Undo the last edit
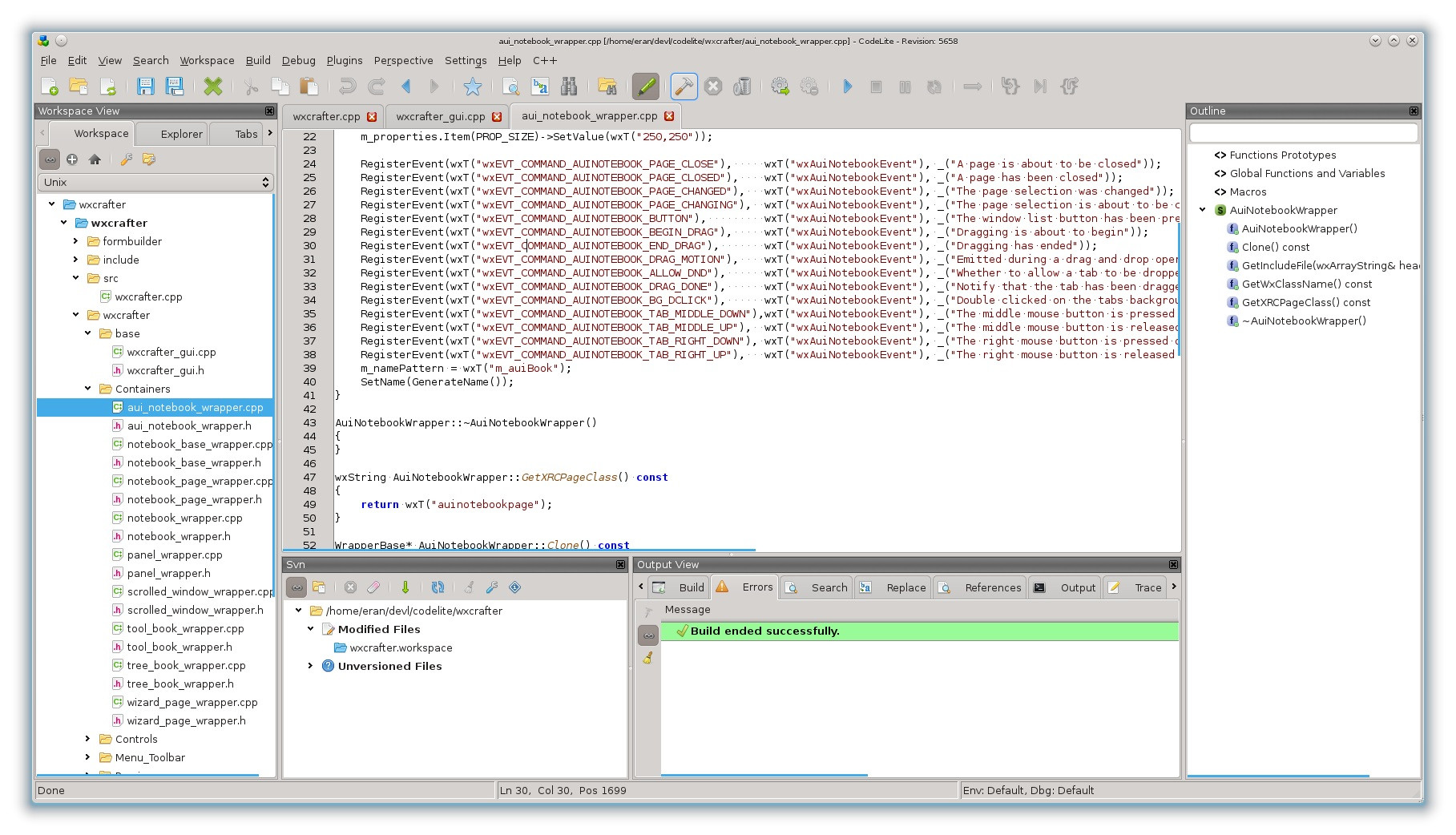The width and height of the screenshot is (1456, 835). tap(347, 87)
